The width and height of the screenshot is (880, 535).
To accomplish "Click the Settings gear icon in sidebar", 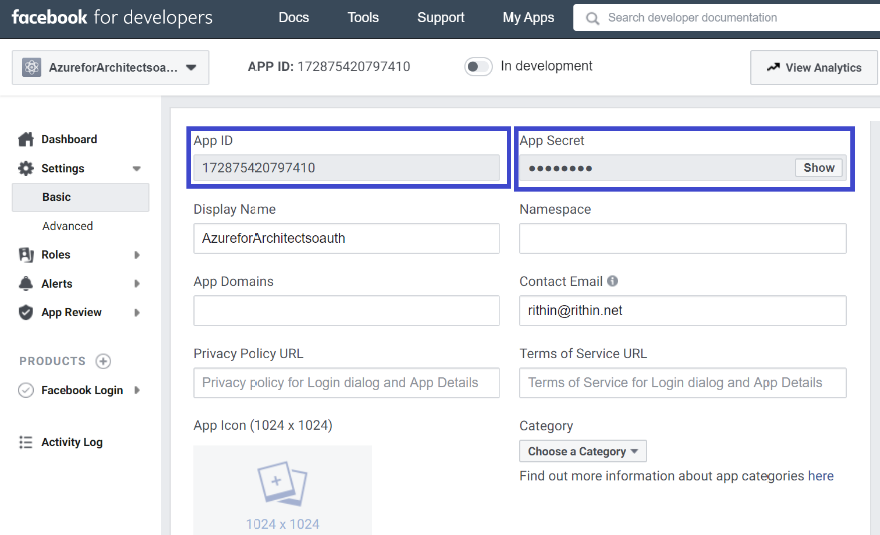I will 26,169.
